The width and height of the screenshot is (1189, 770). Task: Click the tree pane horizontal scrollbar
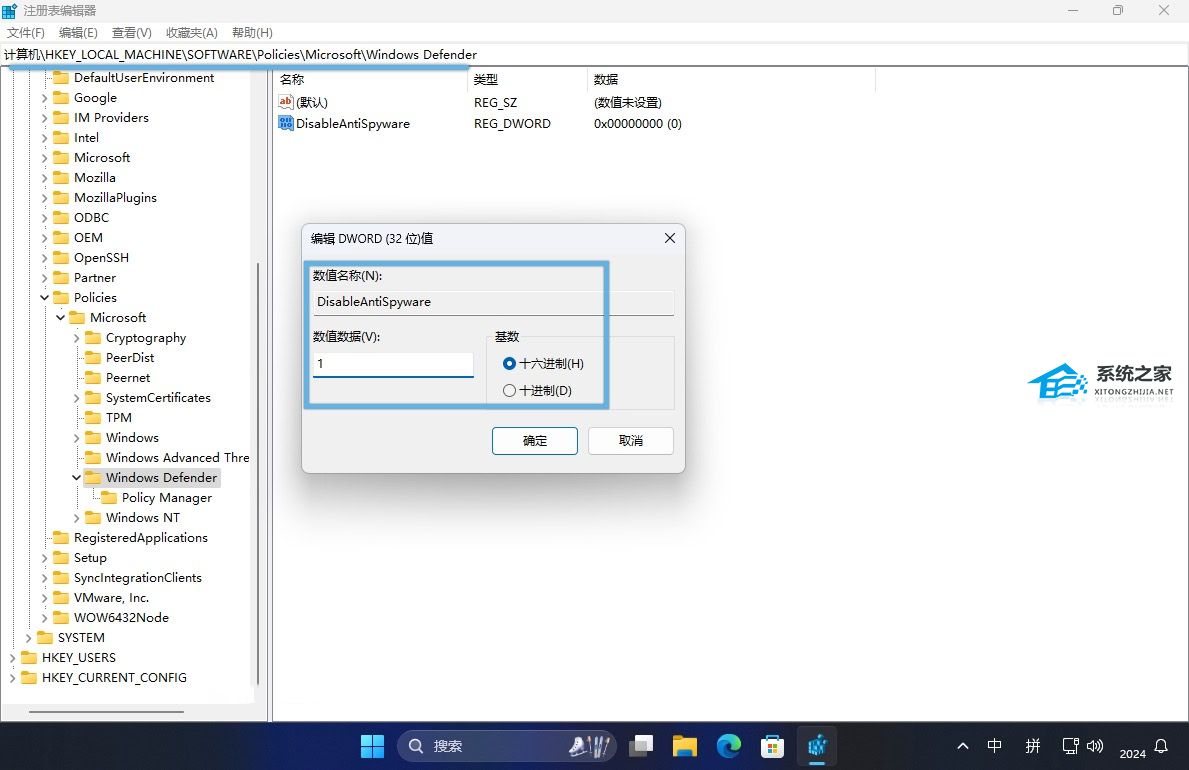click(x=106, y=712)
